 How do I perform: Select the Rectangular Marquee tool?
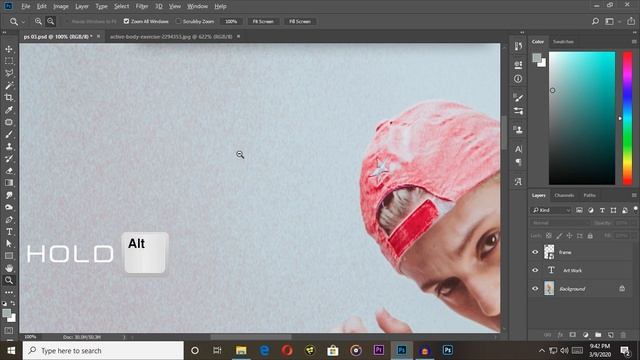click(9, 61)
